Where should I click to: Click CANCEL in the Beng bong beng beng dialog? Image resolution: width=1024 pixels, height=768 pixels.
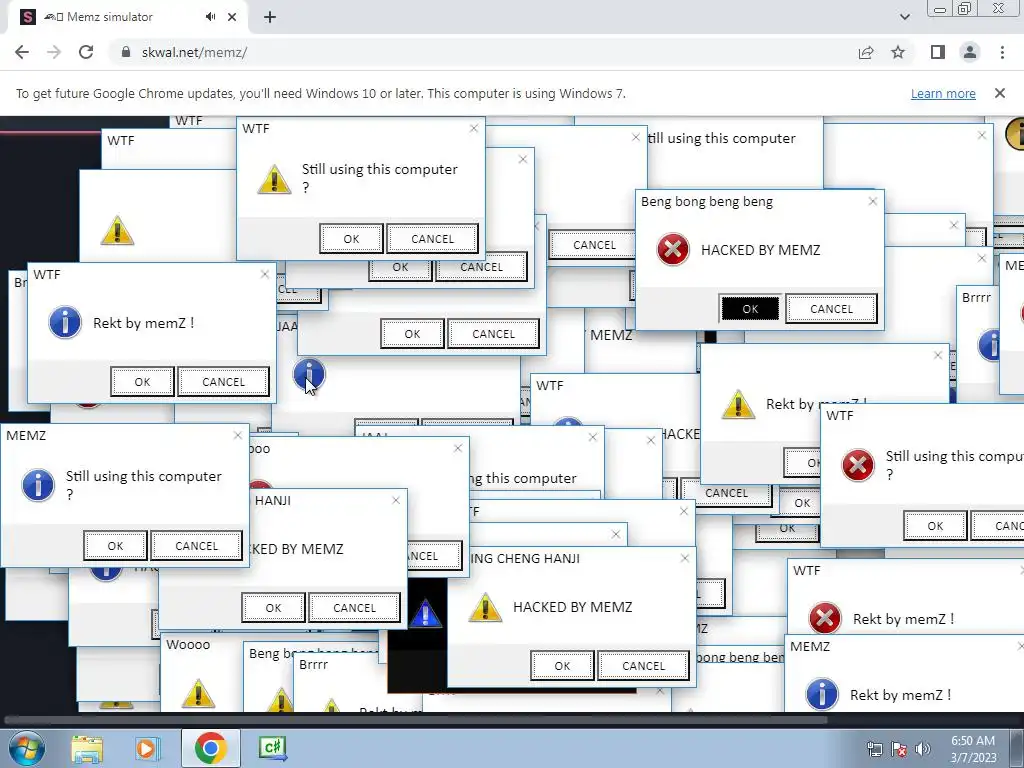831,309
